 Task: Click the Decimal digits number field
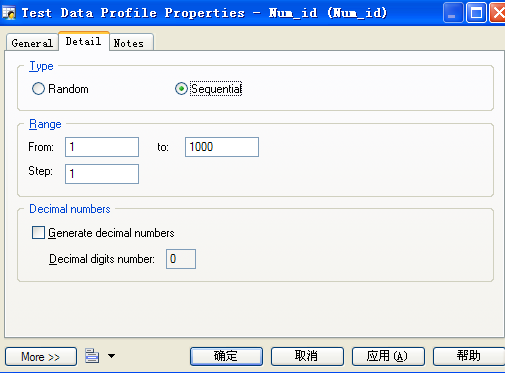181,259
